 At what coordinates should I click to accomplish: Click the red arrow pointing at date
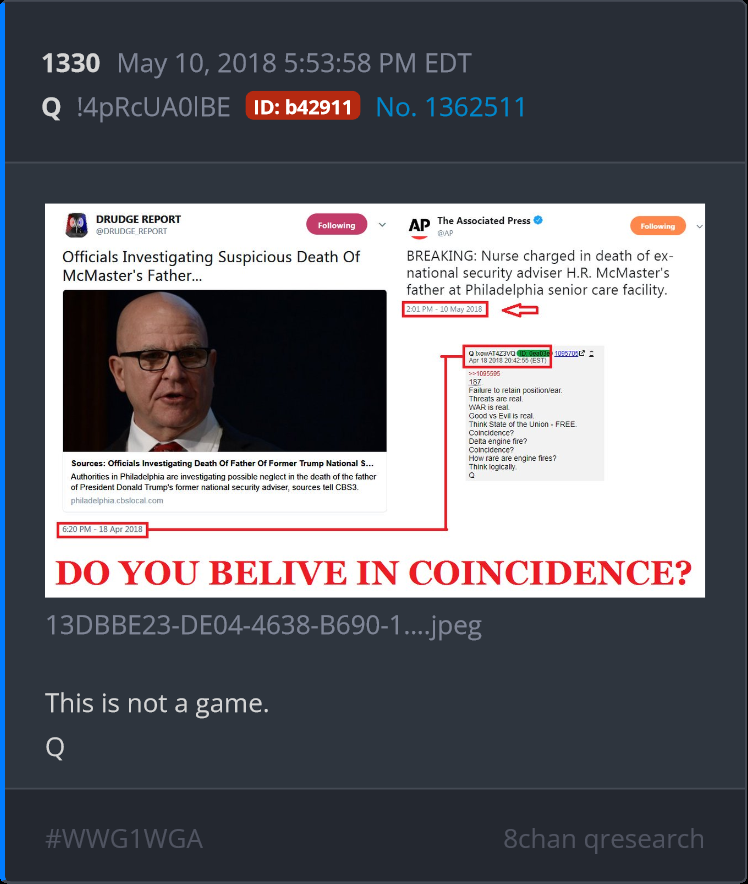(520, 310)
